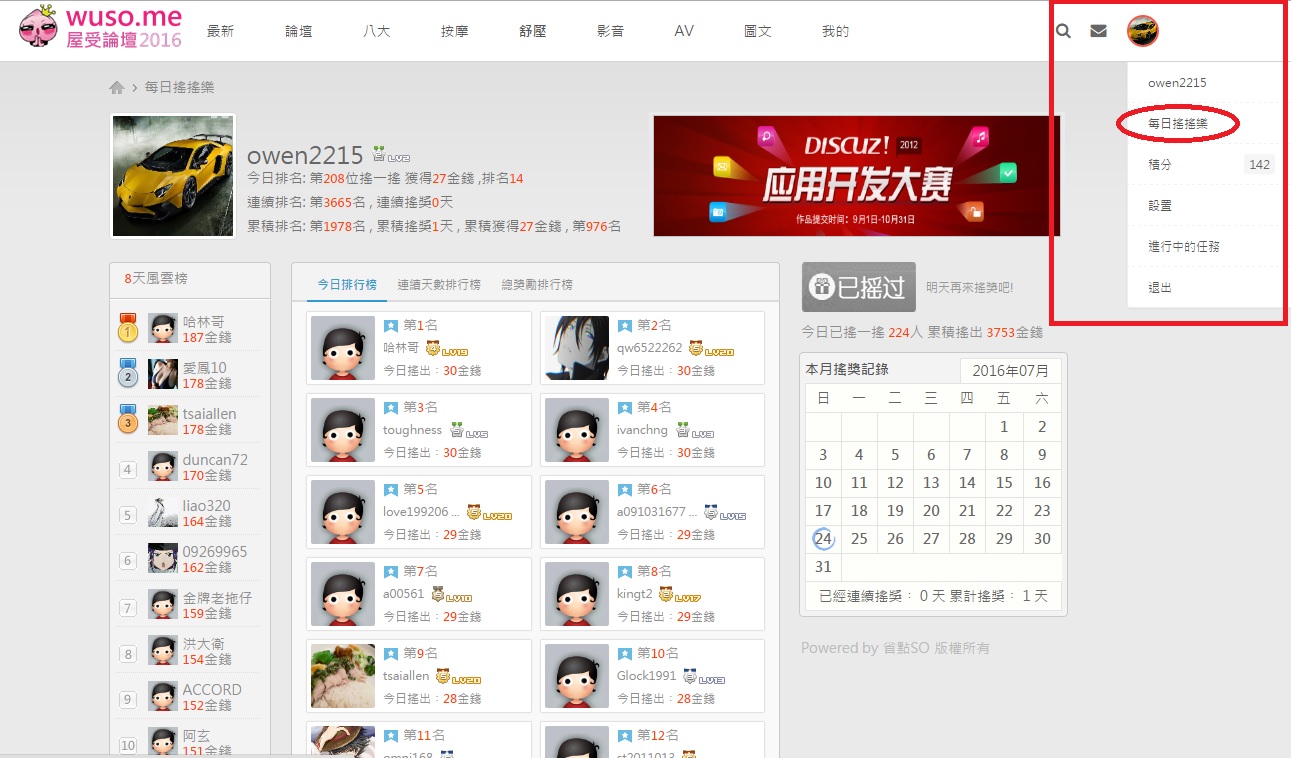The width and height of the screenshot is (1291, 758).
Task: Open user 哈林哥 in 第1名 card
Action: pyautogui.click(x=400, y=348)
